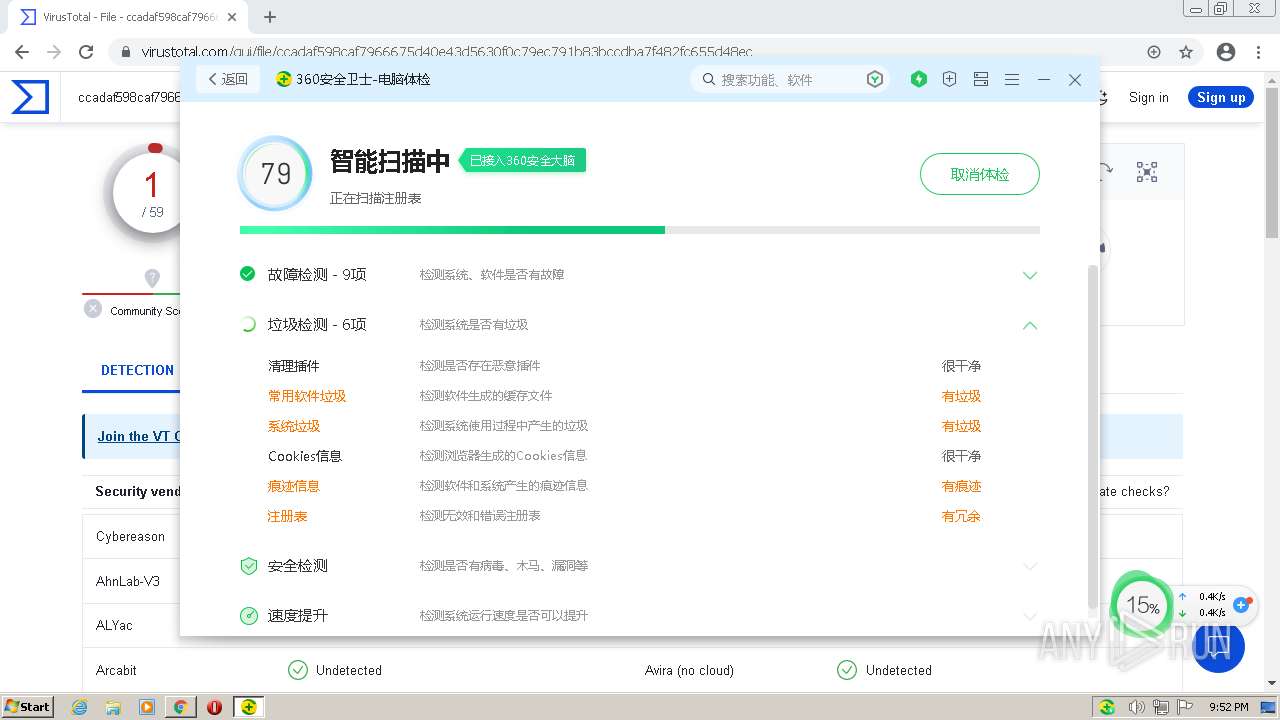Click the Chrome install/add icon in address bar
This screenshot has height=720, width=1280.
pyautogui.click(x=1154, y=52)
